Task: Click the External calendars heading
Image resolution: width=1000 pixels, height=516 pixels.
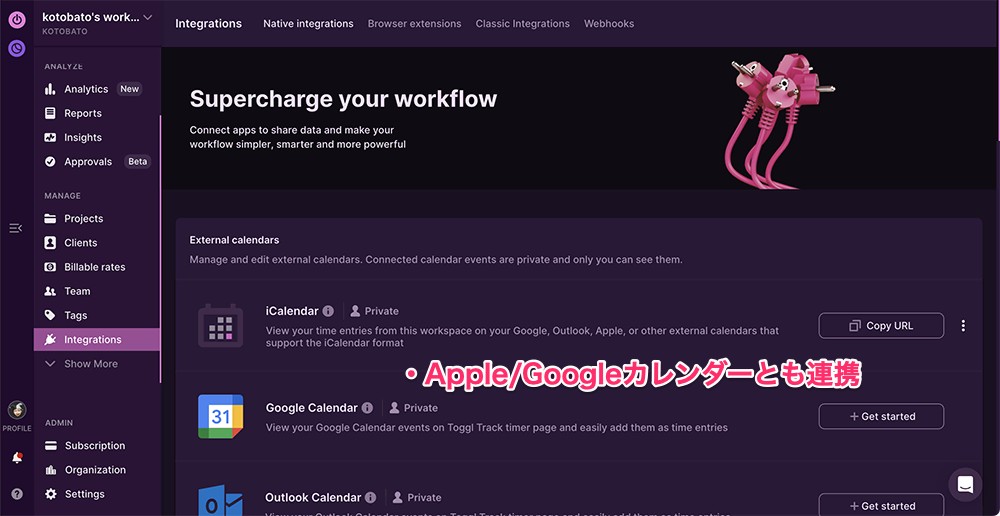Action: [235, 240]
